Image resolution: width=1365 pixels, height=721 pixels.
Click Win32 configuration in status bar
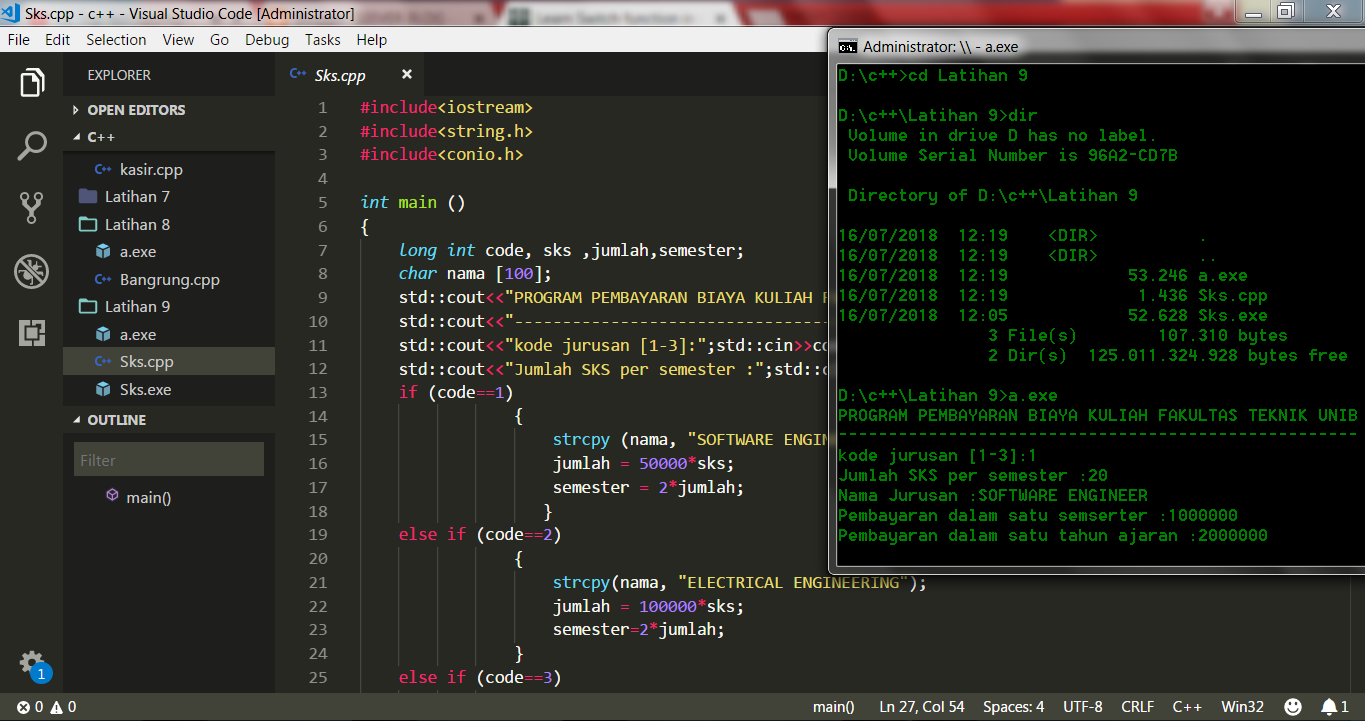pyautogui.click(x=1242, y=707)
